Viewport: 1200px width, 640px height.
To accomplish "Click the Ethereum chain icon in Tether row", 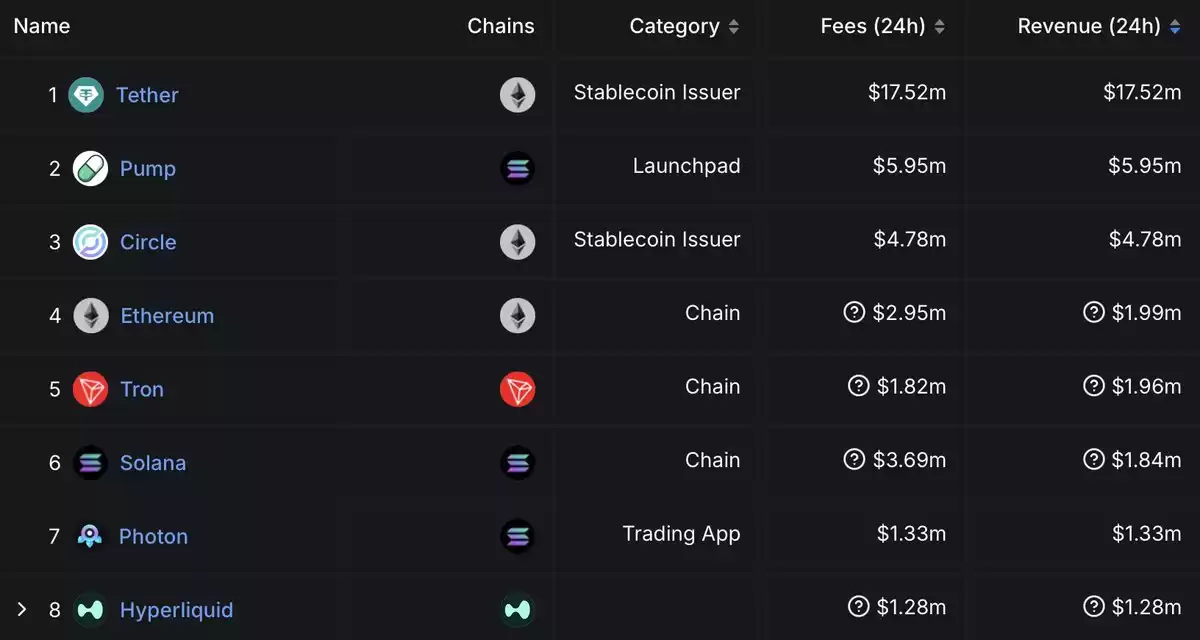I will [x=517, y=95].
